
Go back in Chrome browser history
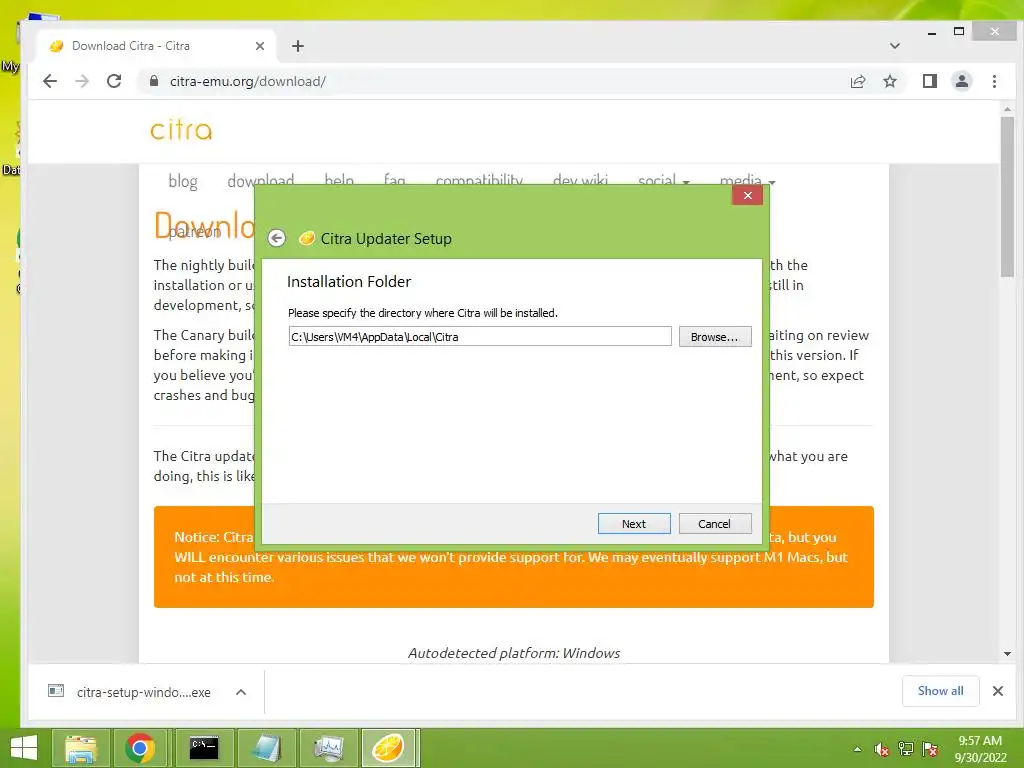[x=50, y=81]
